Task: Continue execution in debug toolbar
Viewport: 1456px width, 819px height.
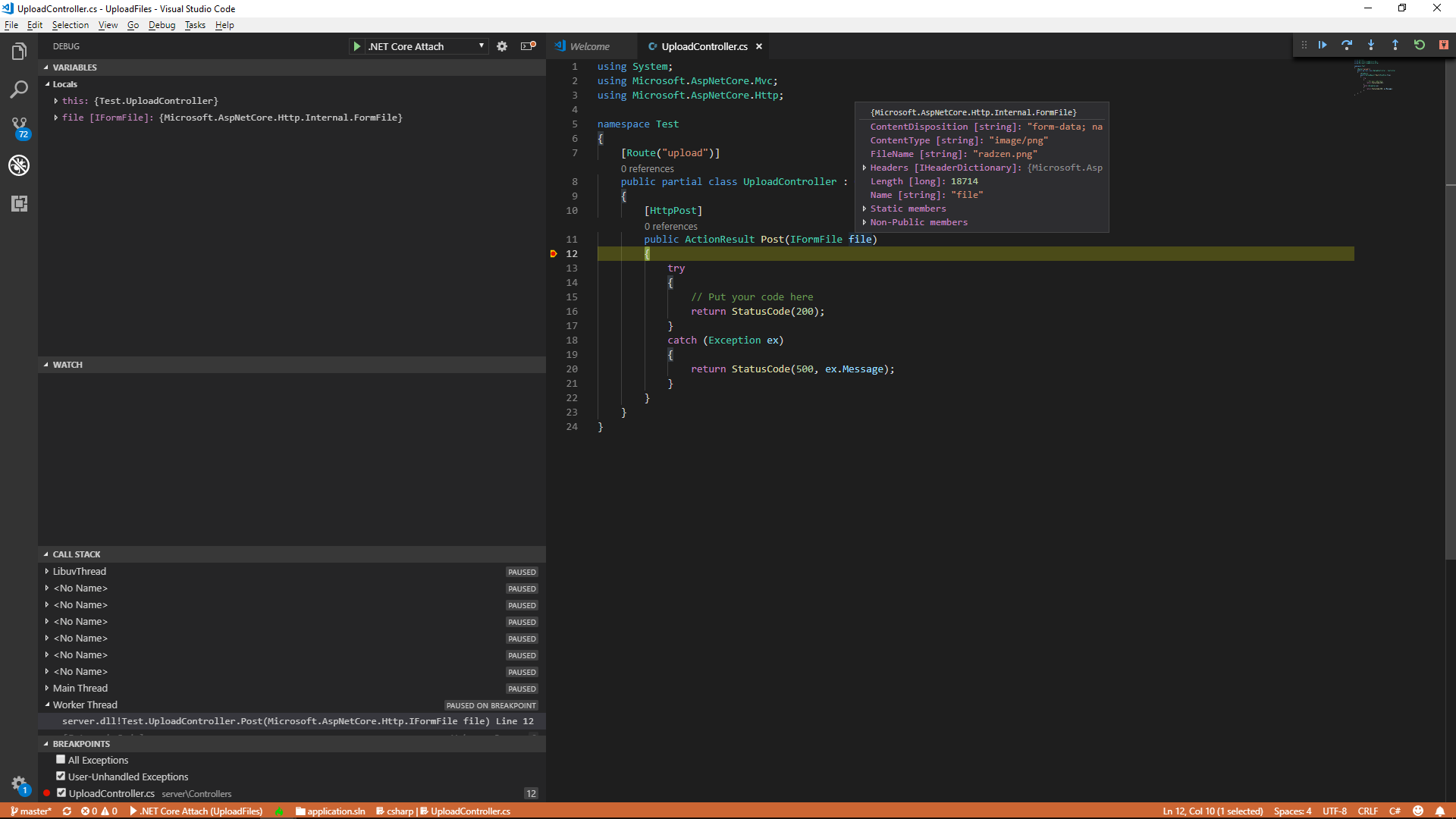Action: 1323,45
